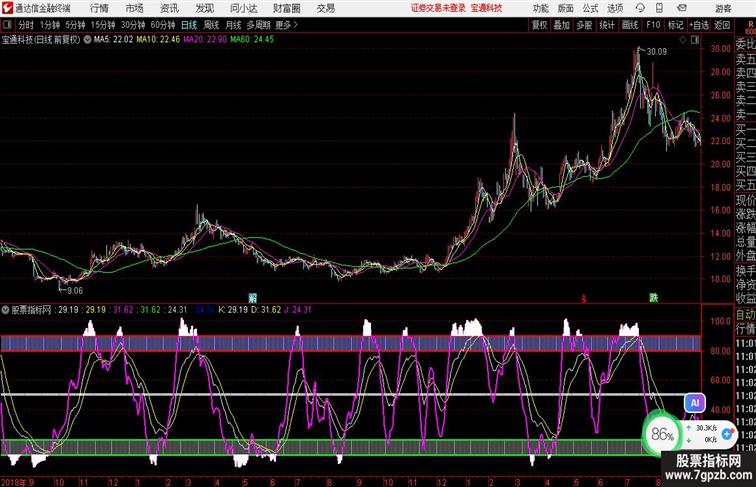Screen dimensions: 756x487
Task: Open the 行情 menu
Action: coord(99,8)
